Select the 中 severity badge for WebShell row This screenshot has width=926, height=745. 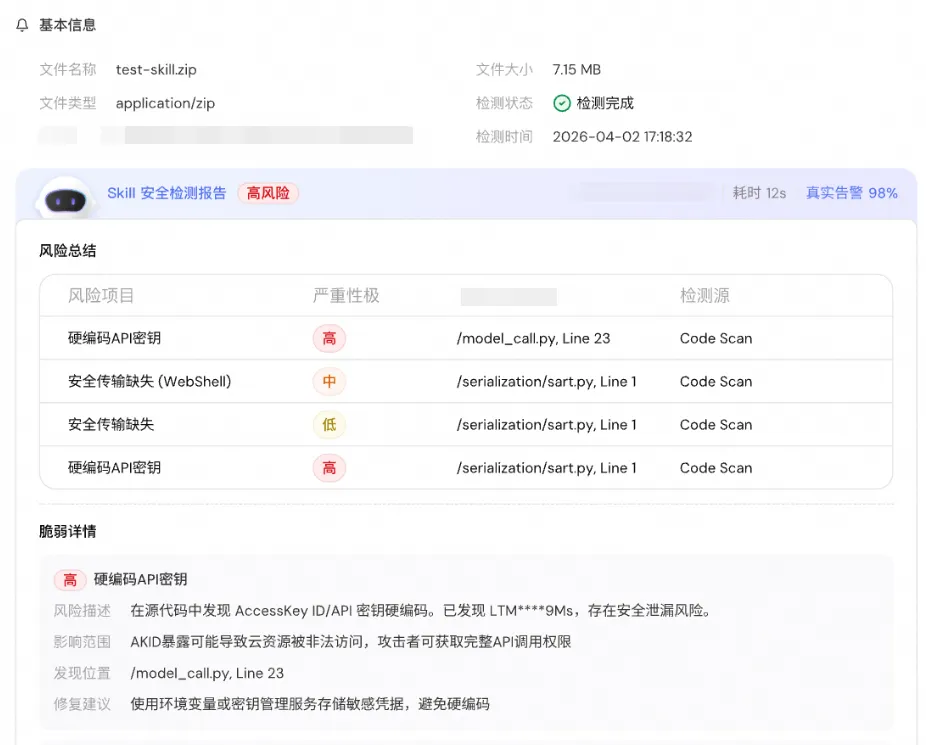[x=329, y=381]
